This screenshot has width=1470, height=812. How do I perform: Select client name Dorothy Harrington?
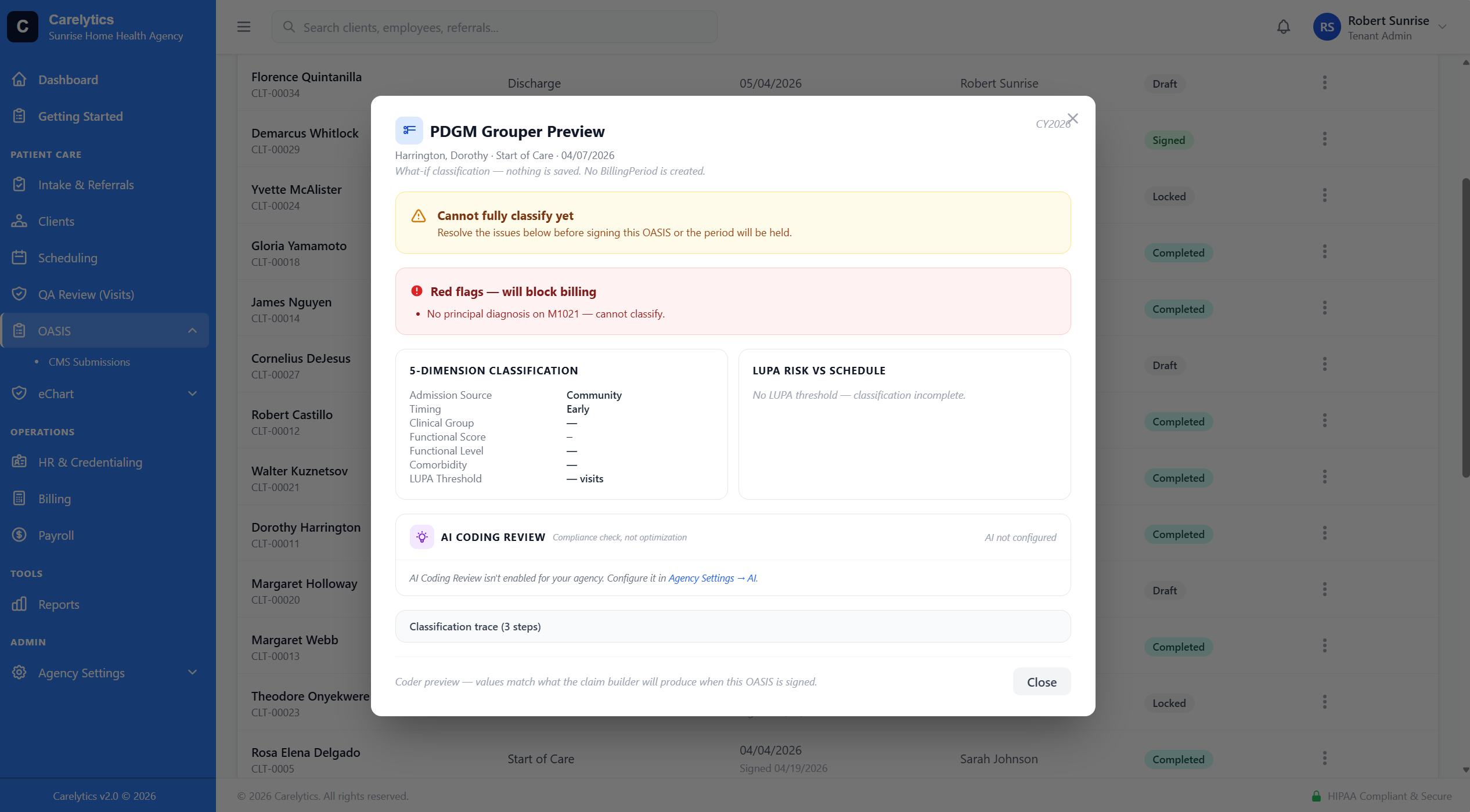(306, 527)
